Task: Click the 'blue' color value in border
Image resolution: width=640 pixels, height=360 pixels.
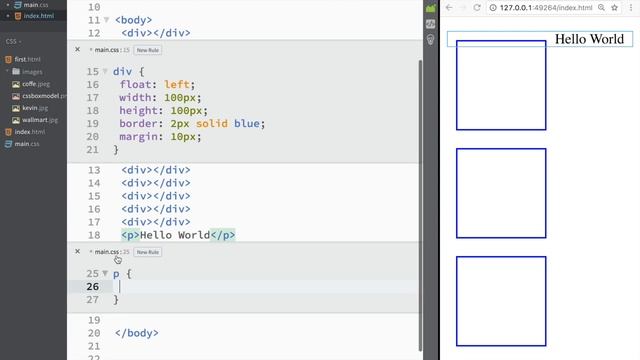Action: click(x=247, y=124)
